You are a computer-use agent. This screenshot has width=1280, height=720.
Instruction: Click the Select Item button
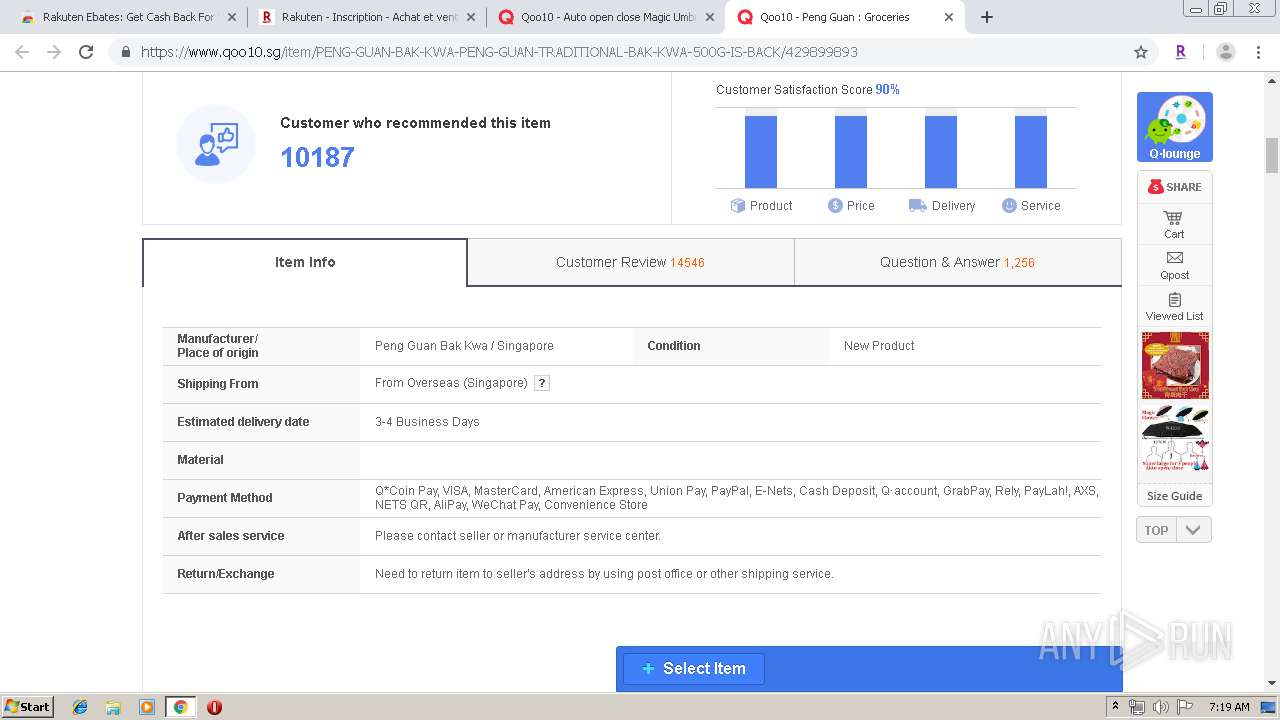tap(694, 668)
